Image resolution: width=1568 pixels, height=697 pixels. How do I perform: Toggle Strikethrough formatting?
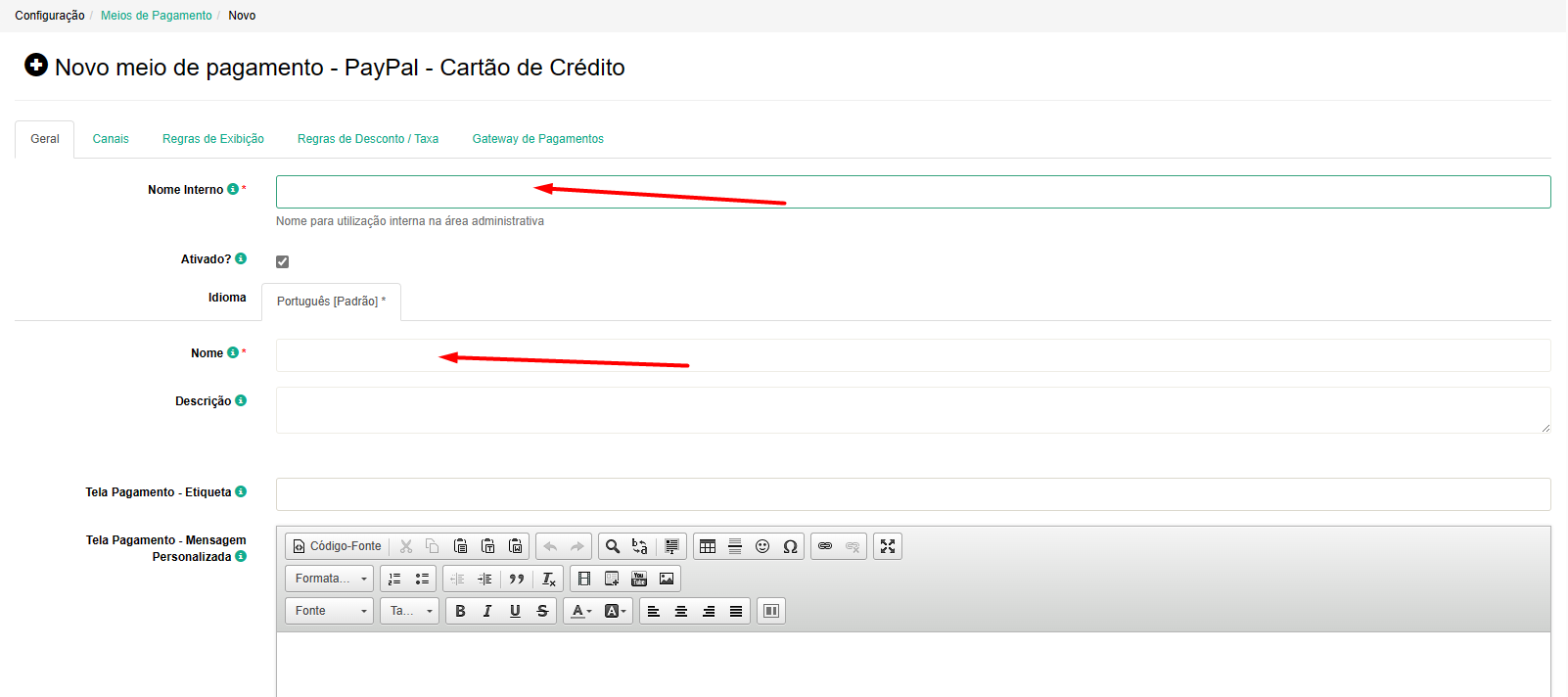point(542,611)
